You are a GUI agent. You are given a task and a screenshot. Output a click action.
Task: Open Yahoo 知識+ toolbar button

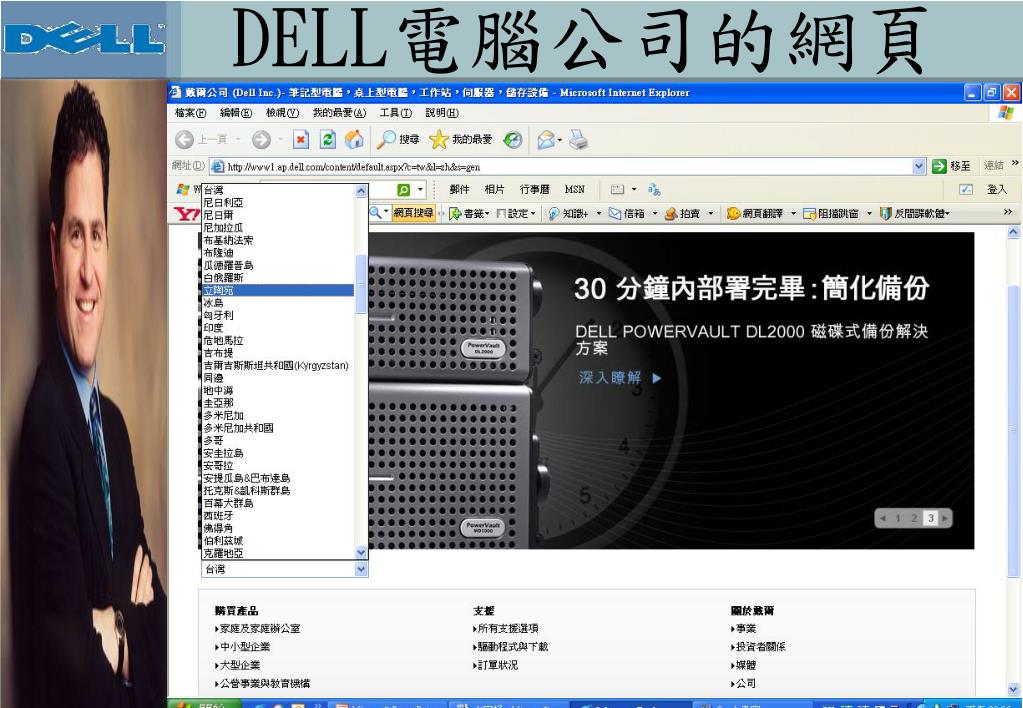568,213
